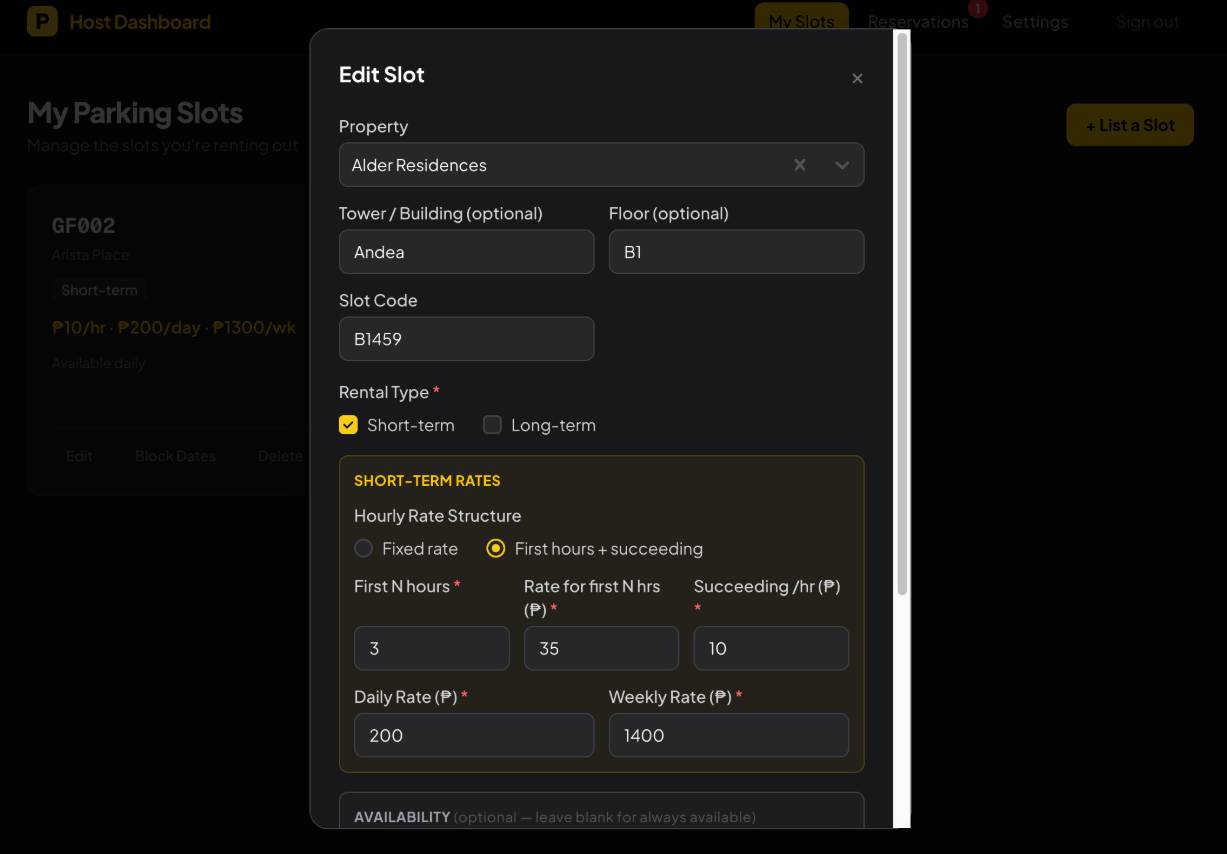Open the Alder Residences property combo box
1227x854 pixels.
tap(560, 165)
